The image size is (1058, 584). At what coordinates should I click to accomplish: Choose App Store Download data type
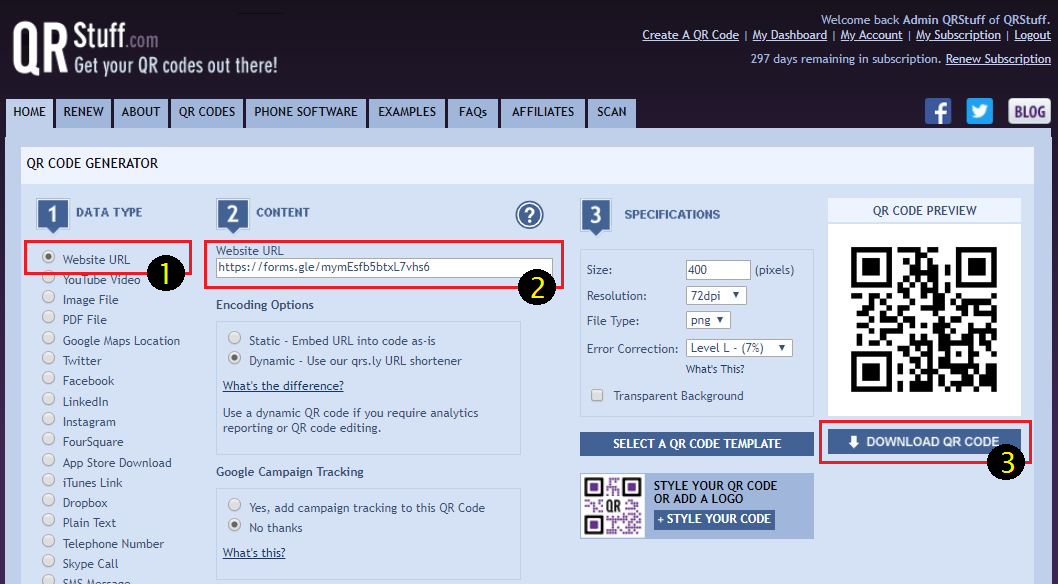click(48, 460)
